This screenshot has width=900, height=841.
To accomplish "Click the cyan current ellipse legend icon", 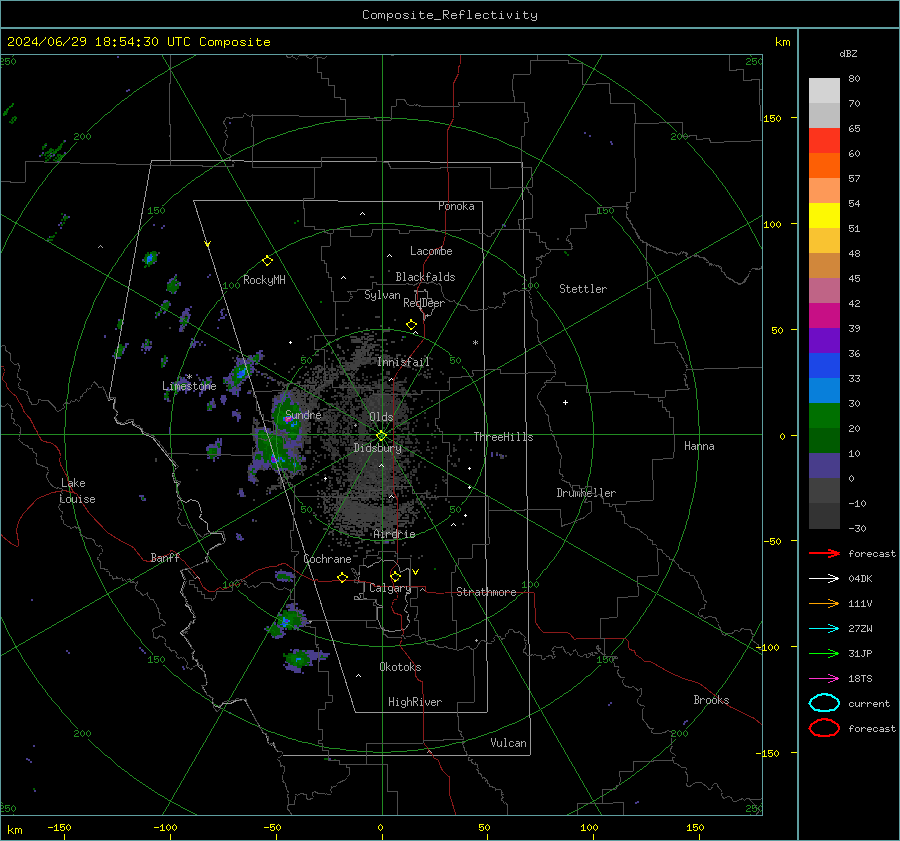I will (824, 703).
